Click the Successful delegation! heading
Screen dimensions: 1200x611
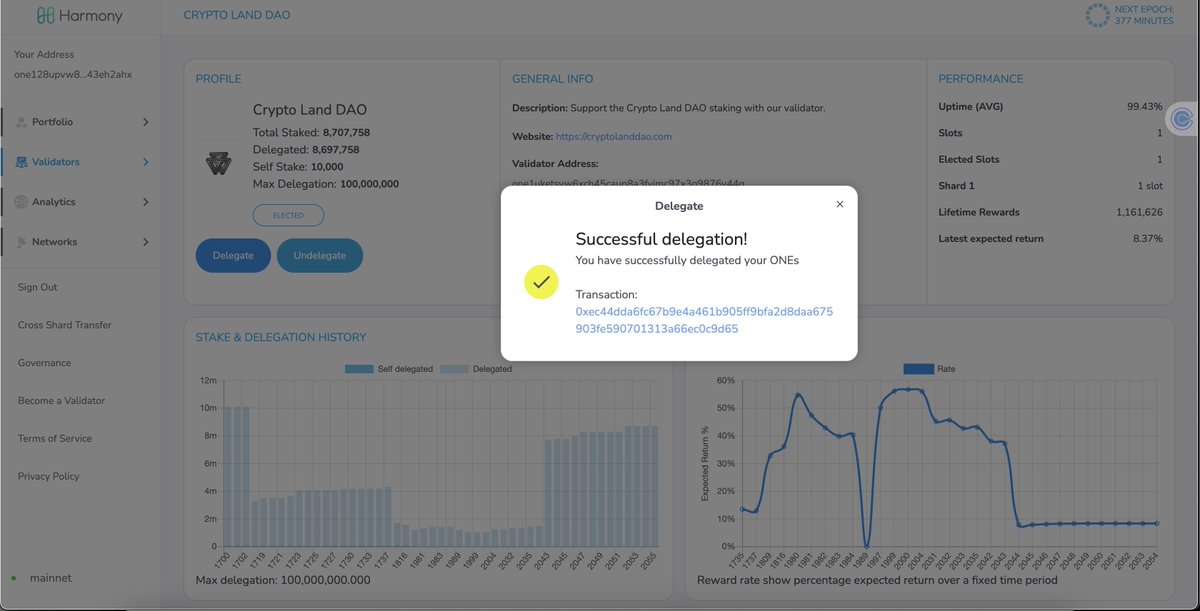[x=661, y=239]
